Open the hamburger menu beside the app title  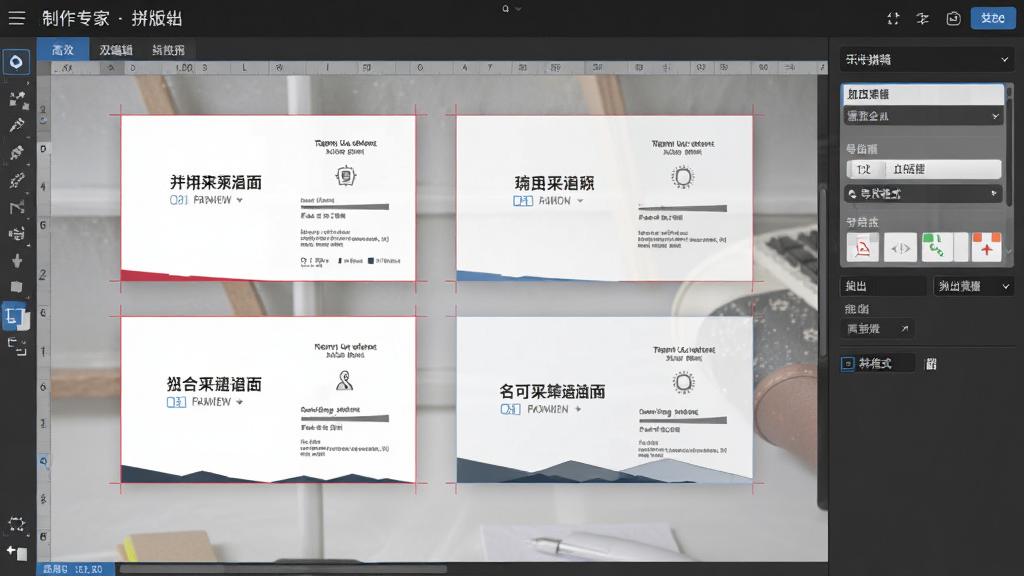17,18
